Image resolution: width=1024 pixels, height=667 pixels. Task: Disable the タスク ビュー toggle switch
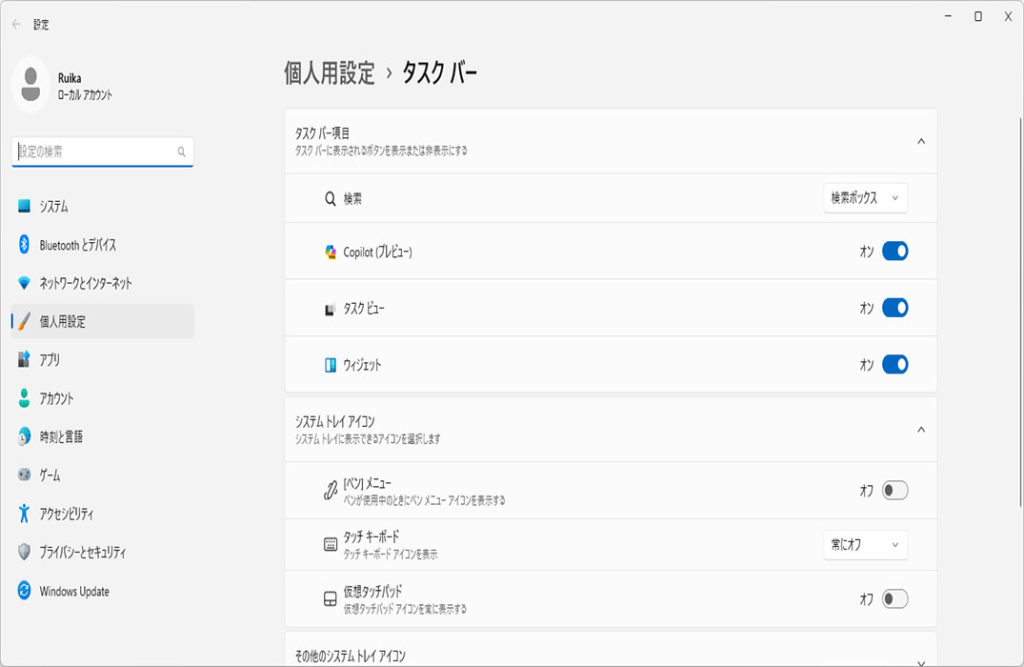coord(894,308)
